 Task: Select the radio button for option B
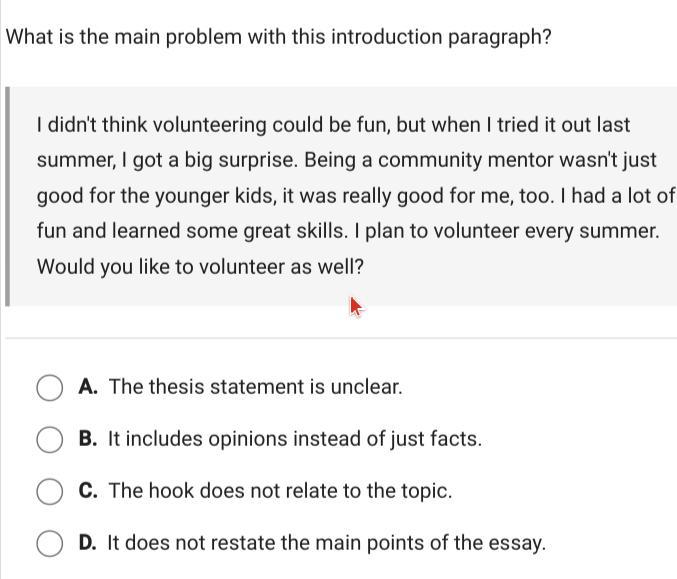(50, 439)
